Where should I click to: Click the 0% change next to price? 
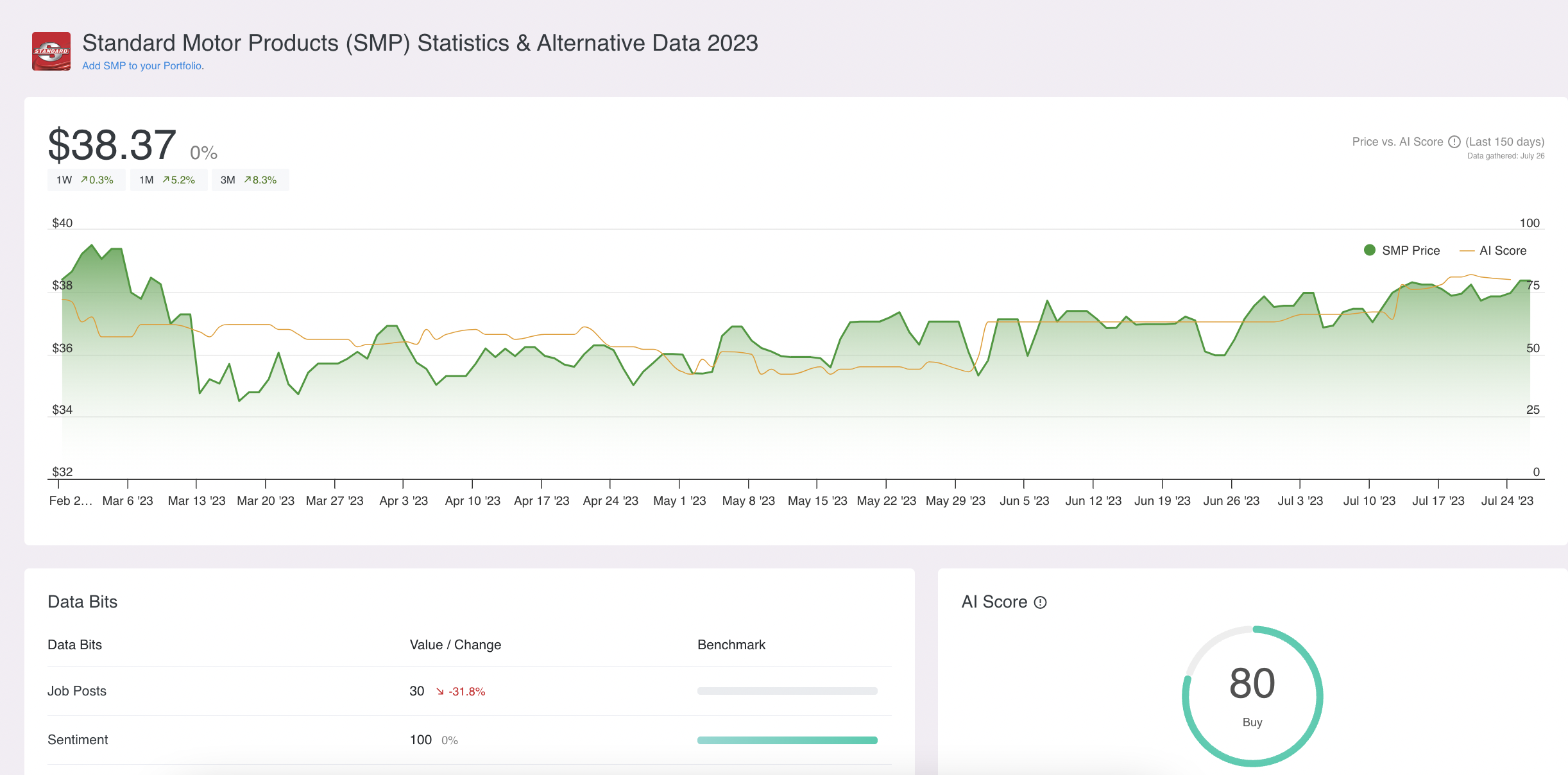click(x=203, y=153)
